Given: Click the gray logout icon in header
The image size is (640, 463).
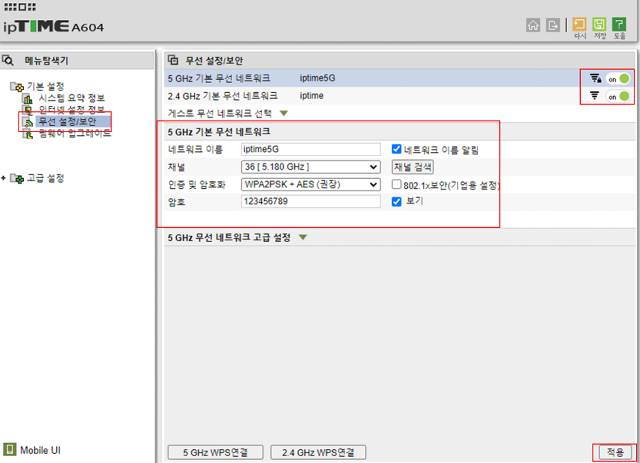Looking at the screenshot, I should pyautogui.click(x=553, y=25).
